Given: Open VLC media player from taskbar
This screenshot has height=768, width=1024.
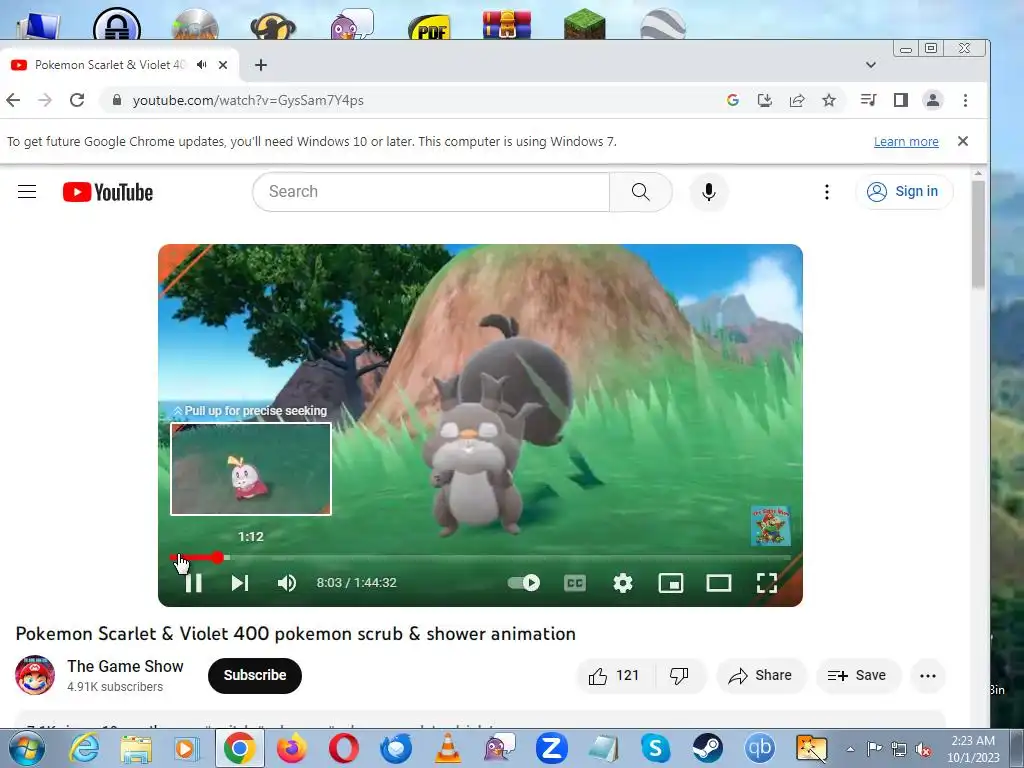Looking at the screenshot, I should (x=447, y=748).
